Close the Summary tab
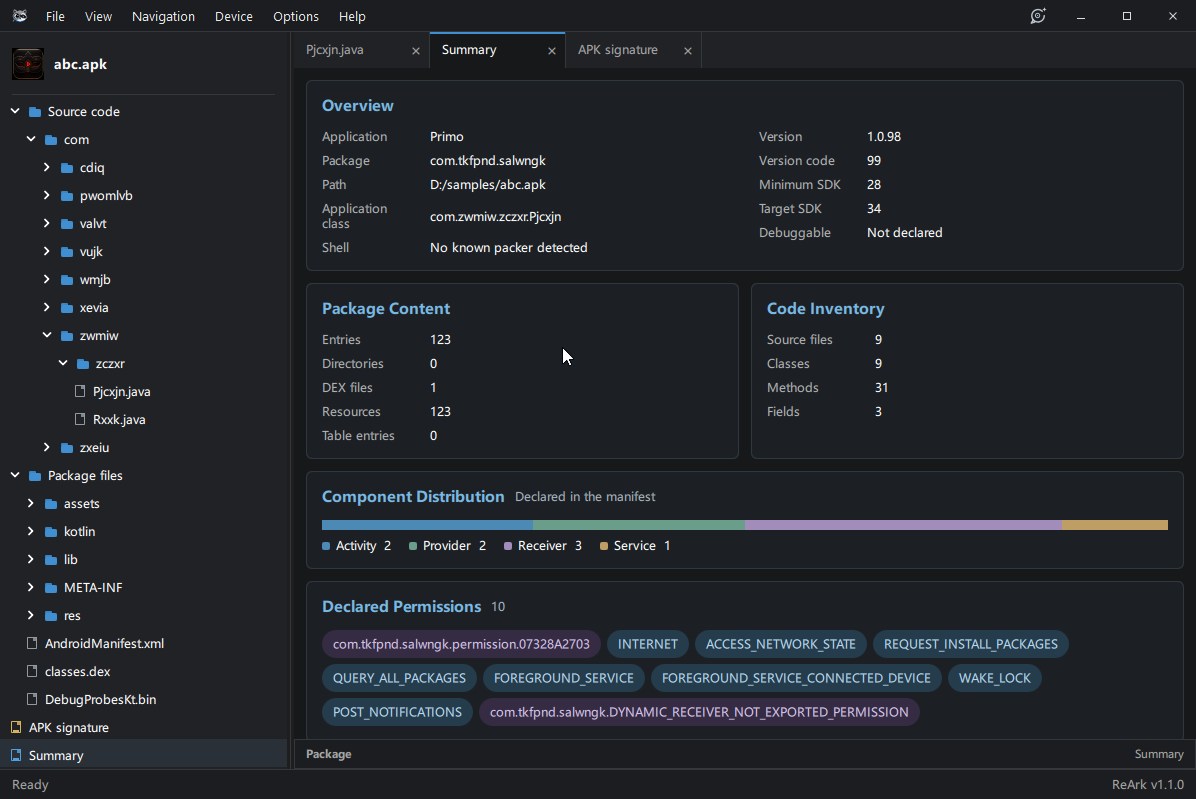The image size is (1196, 799). [x=551, y=51]
